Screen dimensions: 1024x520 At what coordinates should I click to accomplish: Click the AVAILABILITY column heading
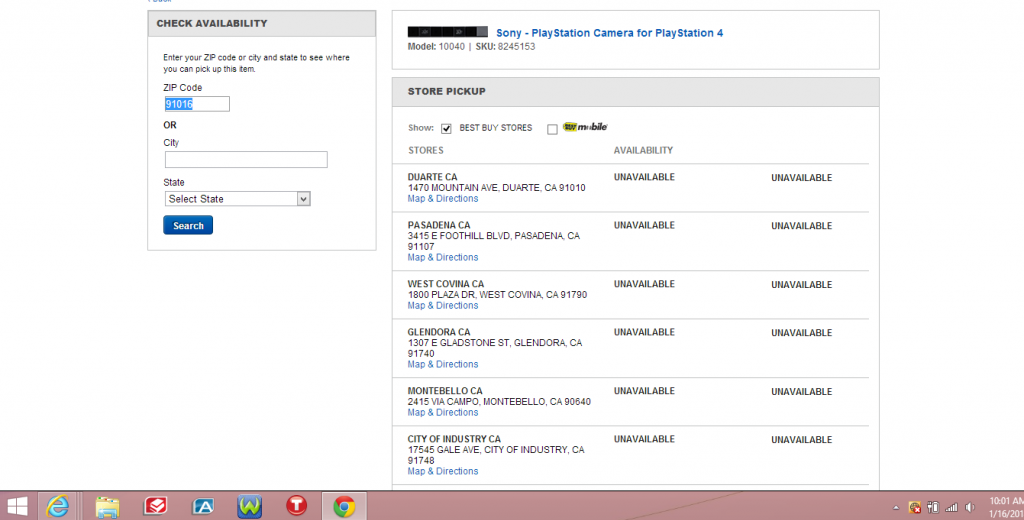(x=643, y=150)
